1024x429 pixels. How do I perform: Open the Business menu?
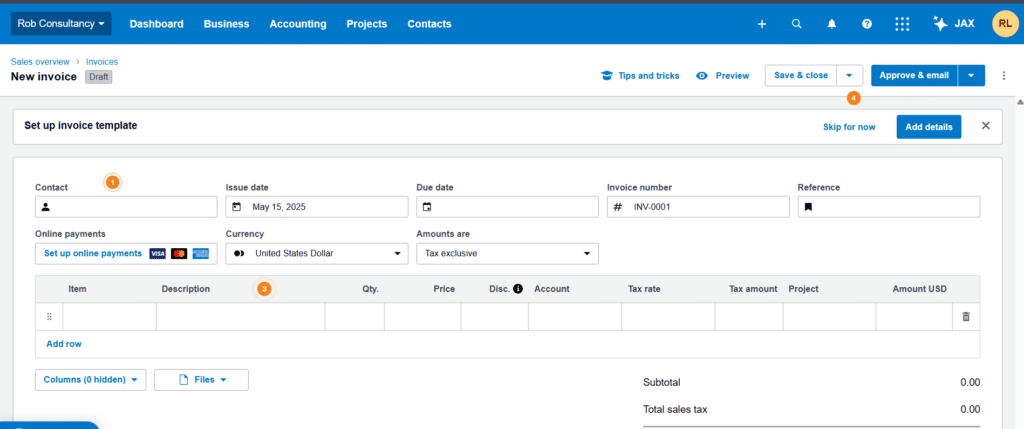226,24
